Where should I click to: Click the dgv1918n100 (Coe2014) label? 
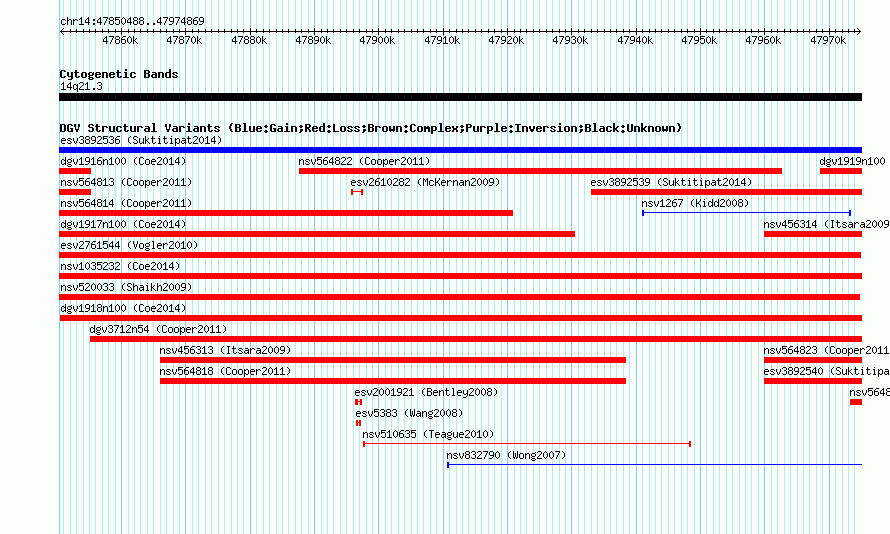click(123, 308)
